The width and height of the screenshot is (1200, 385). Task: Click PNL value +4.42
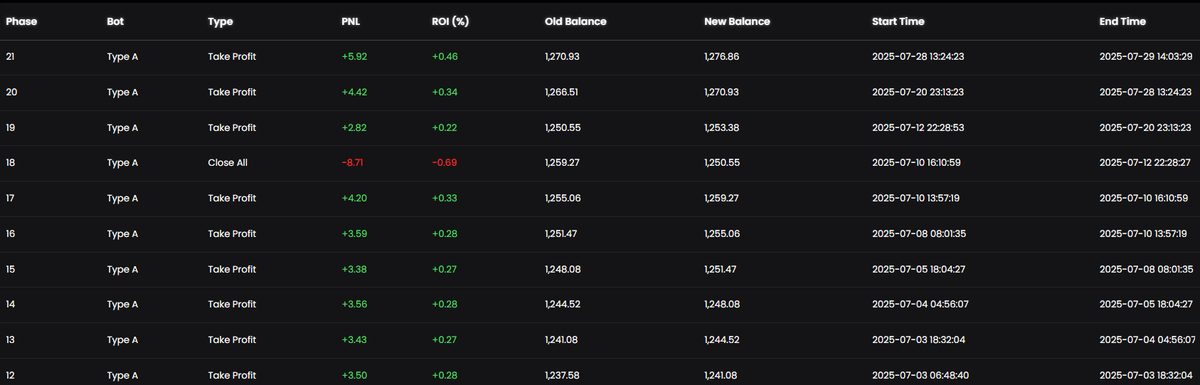coord(354,92)
